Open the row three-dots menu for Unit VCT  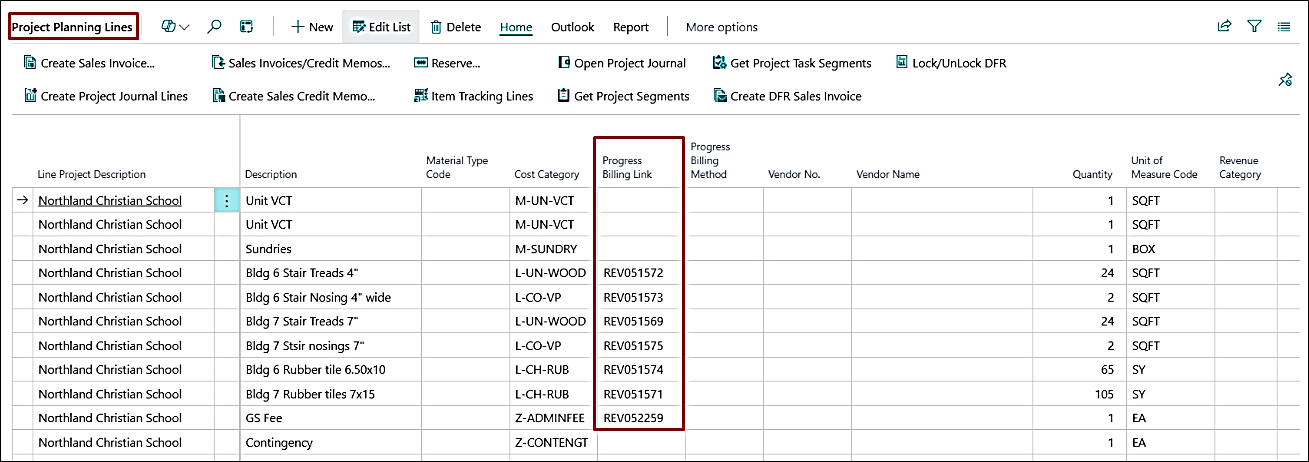click(226, 200)
